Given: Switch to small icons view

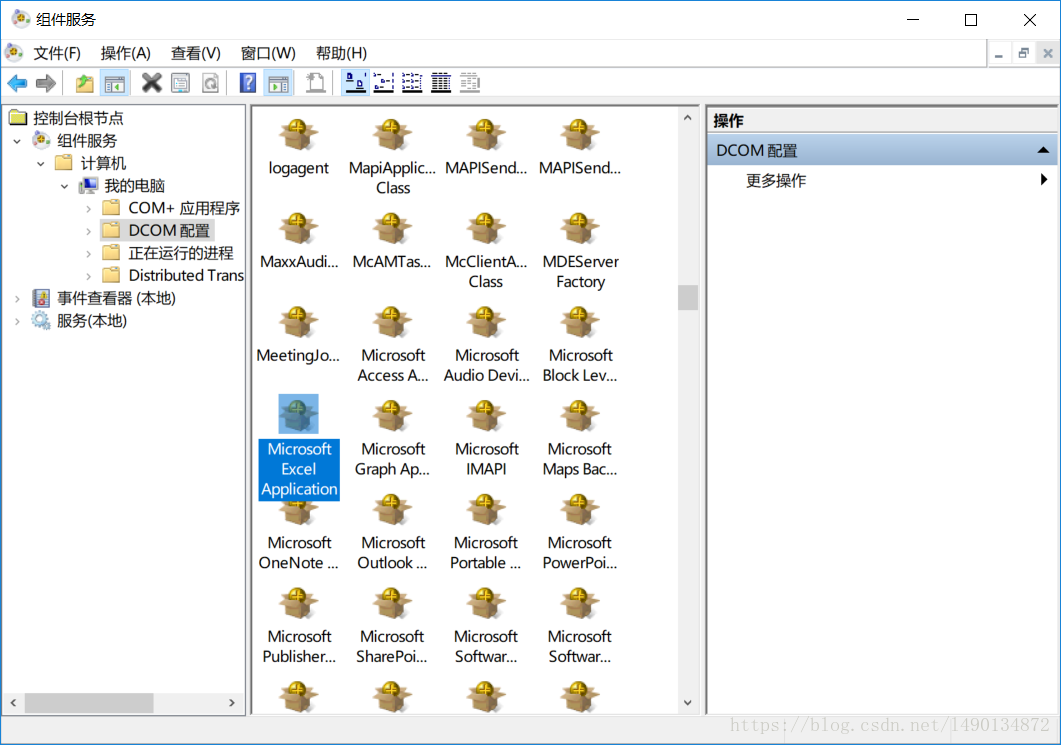Looking at the screenshot, I should [x=384, y=83].
